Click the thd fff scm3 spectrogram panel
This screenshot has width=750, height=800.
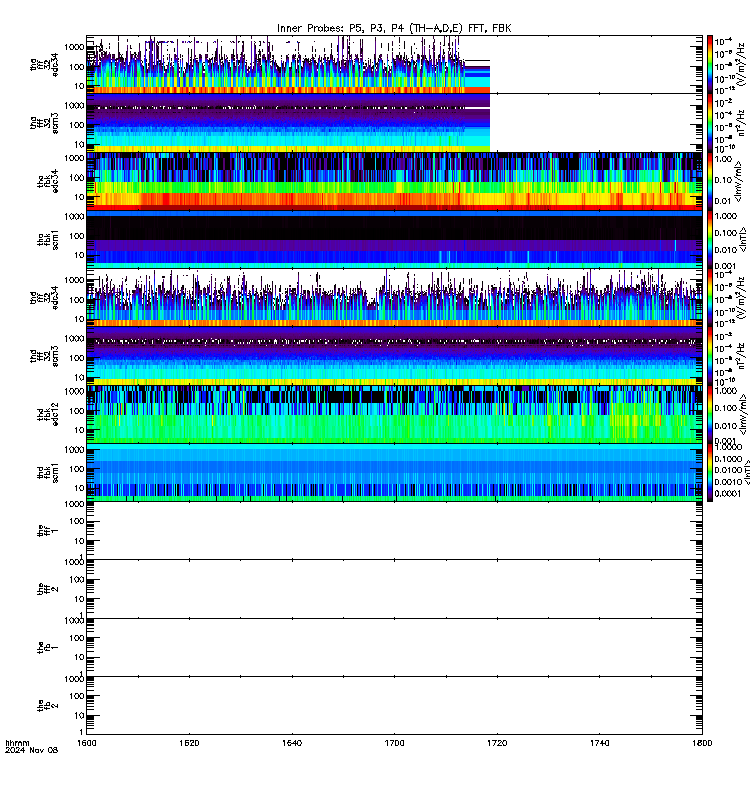[394, 356]
